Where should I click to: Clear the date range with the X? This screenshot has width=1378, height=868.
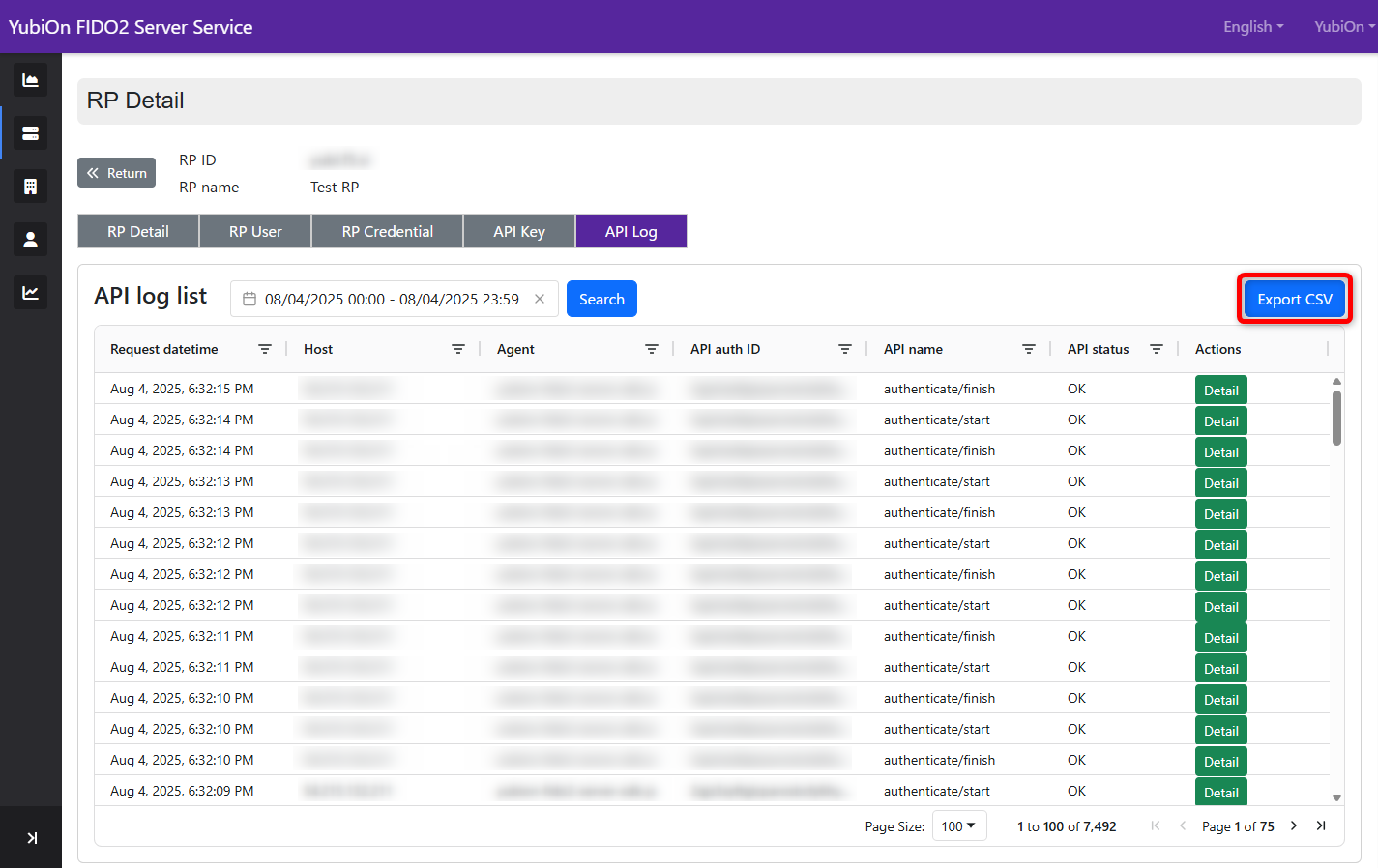pyautogui.click(x=540, y=299)
